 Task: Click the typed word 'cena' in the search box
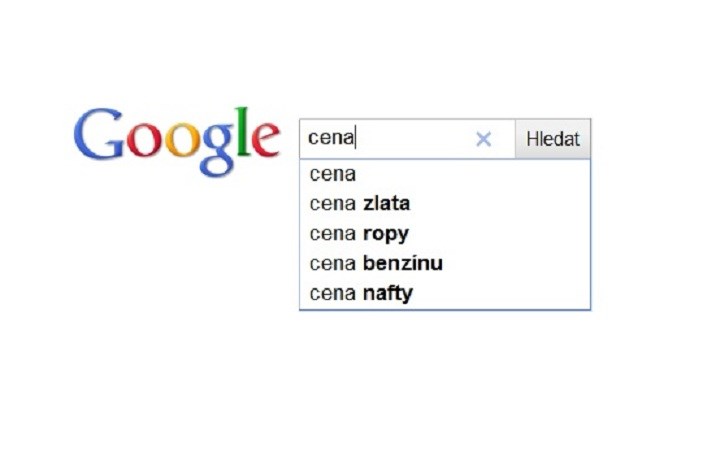point(330,139)
